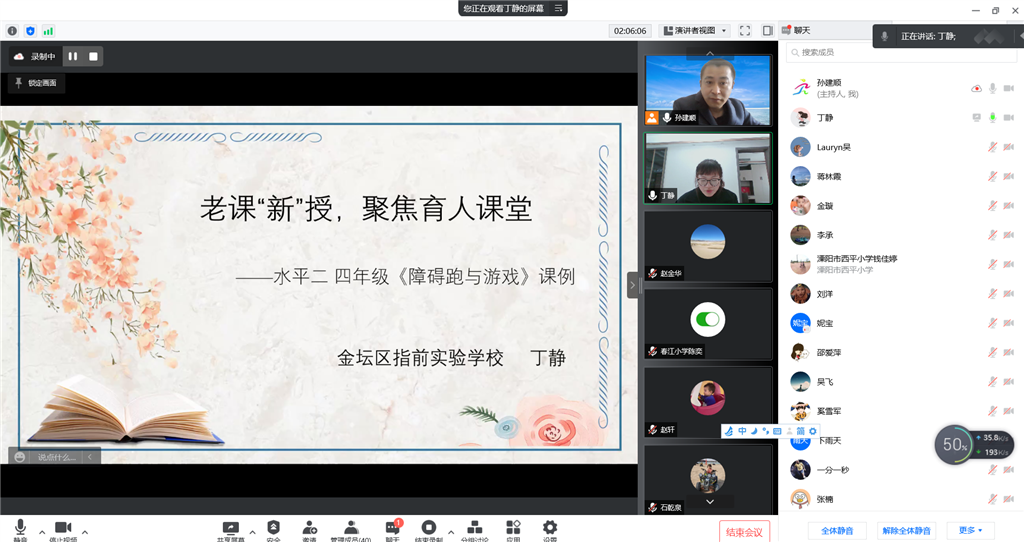The height and width of the screenshot is (542, 1024).
Task: Toggle 丁静's green microphone in member list
Action: (x=993, y=118)
